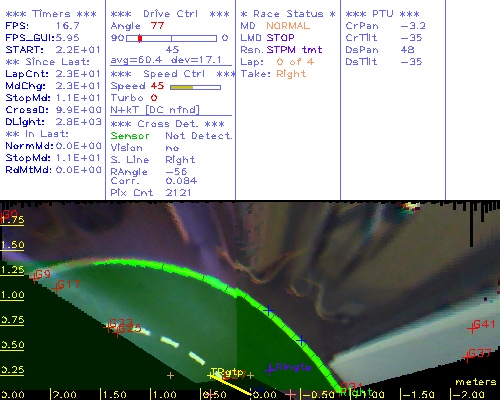
Task: Select the purple STOP value beside LMD
Action: (280, 38)
